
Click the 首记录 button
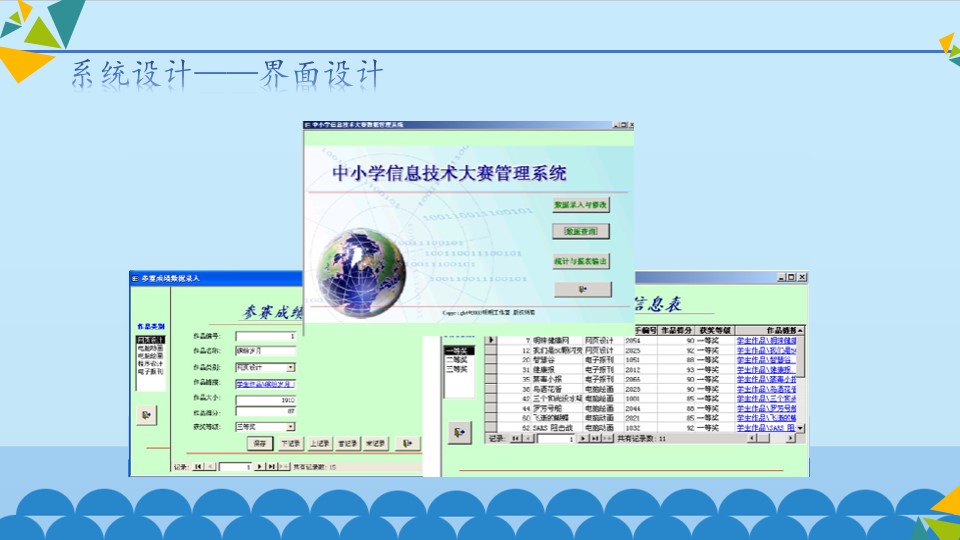[x=347, y=443]
